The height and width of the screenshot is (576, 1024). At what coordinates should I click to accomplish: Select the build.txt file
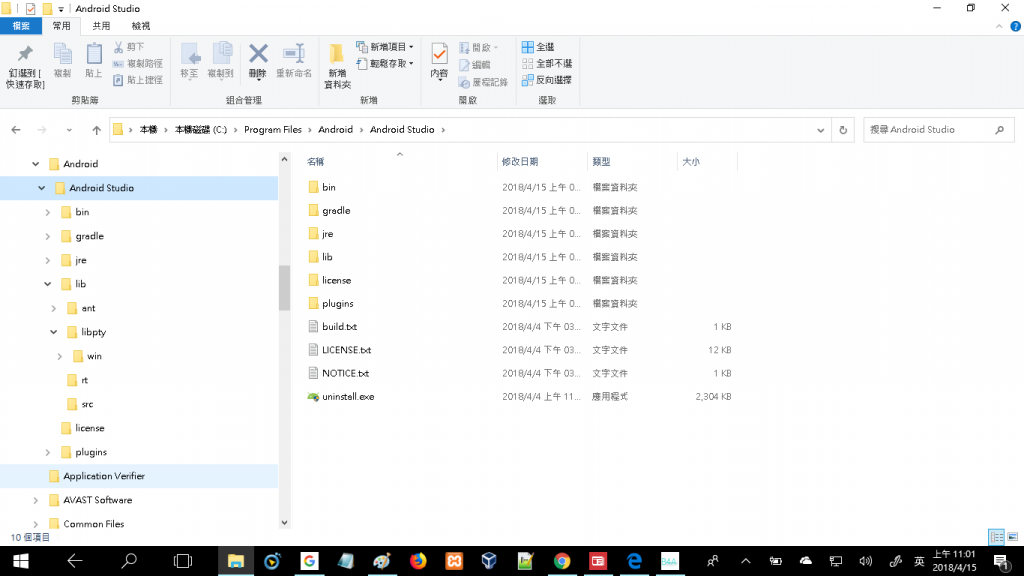(340, 327)
